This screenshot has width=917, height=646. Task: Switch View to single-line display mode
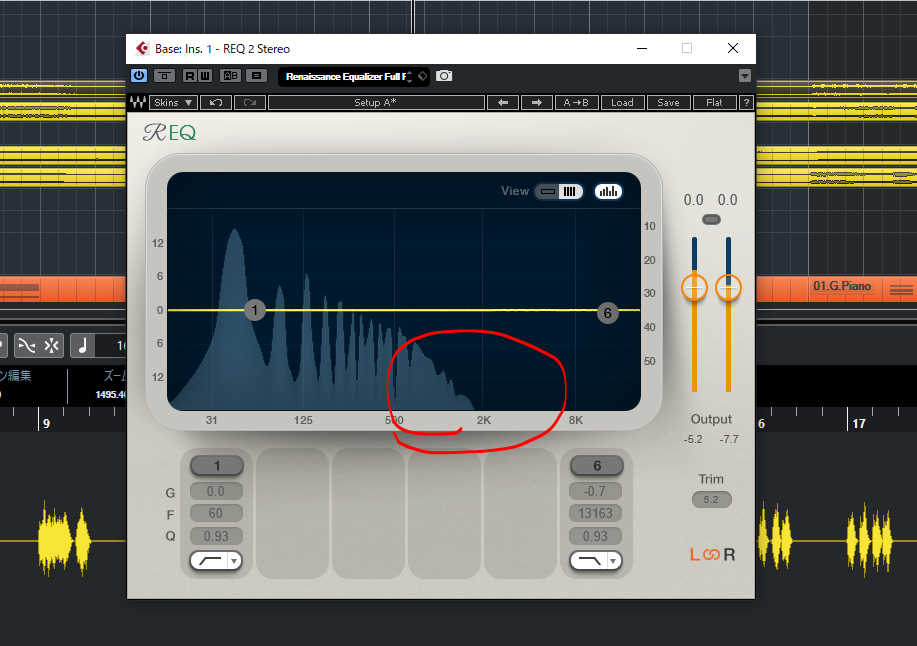(548, 191)
